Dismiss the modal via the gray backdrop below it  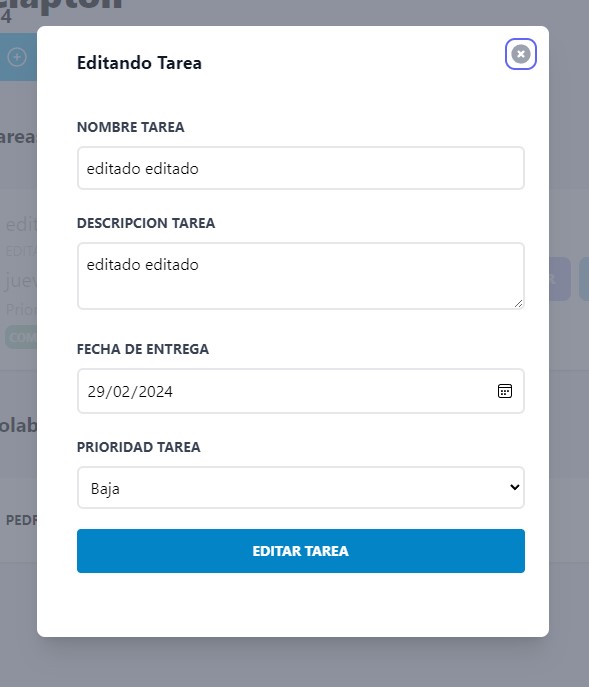coord(294,662)
